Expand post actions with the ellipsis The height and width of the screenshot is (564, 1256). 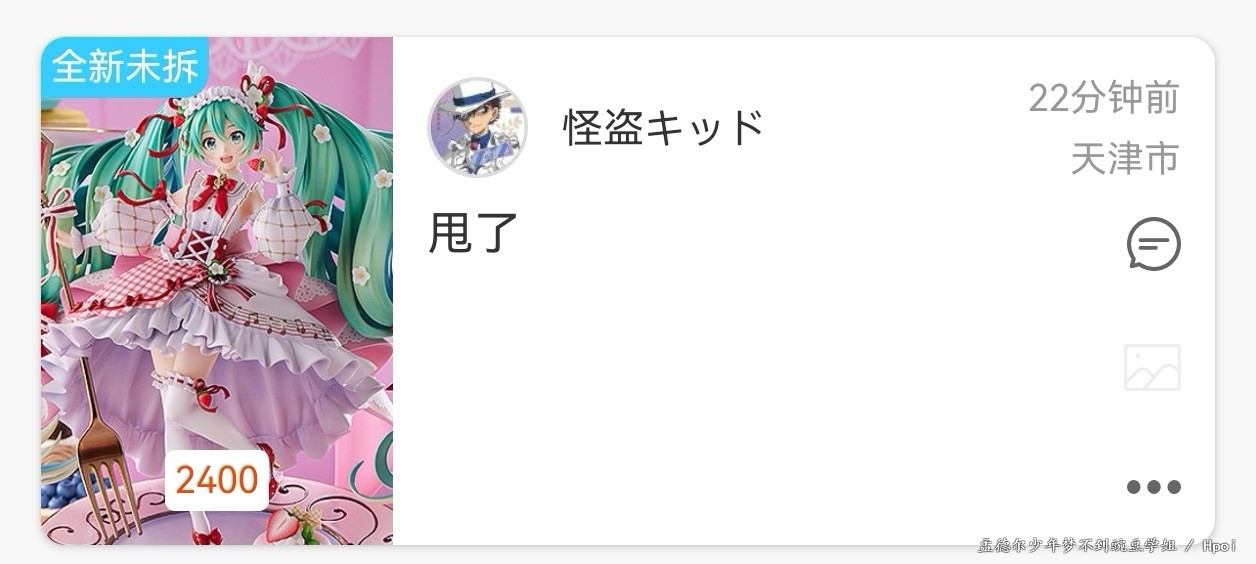coord(1153,487)
